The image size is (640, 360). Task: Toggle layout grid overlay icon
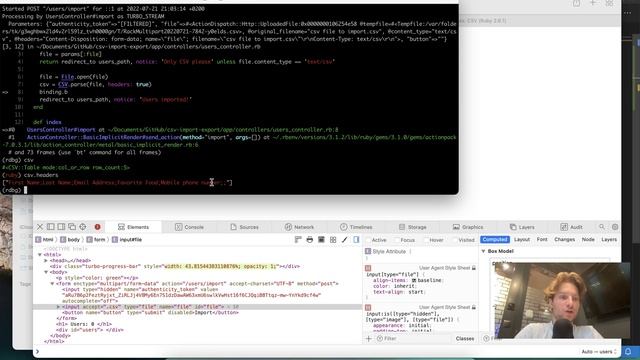(x=333, y=240)
